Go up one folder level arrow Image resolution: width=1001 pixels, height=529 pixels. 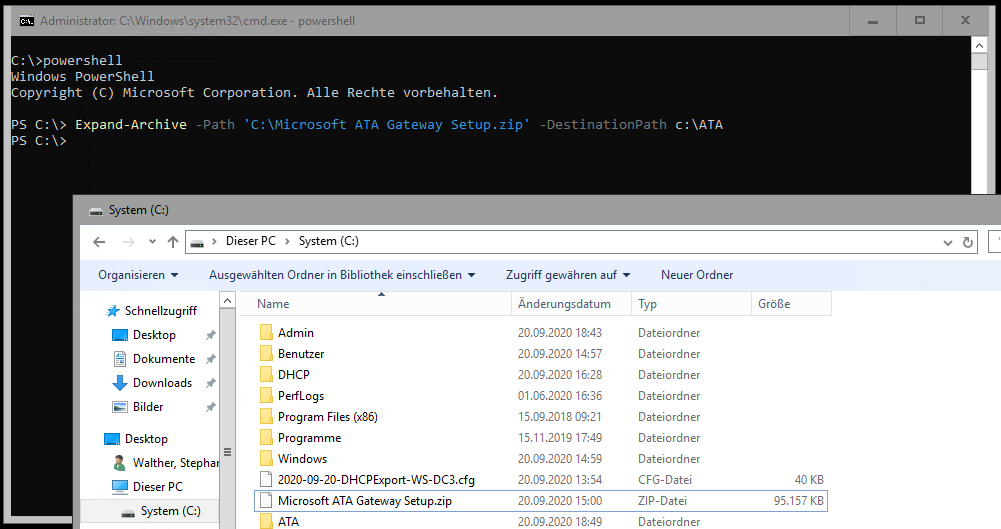173,242
